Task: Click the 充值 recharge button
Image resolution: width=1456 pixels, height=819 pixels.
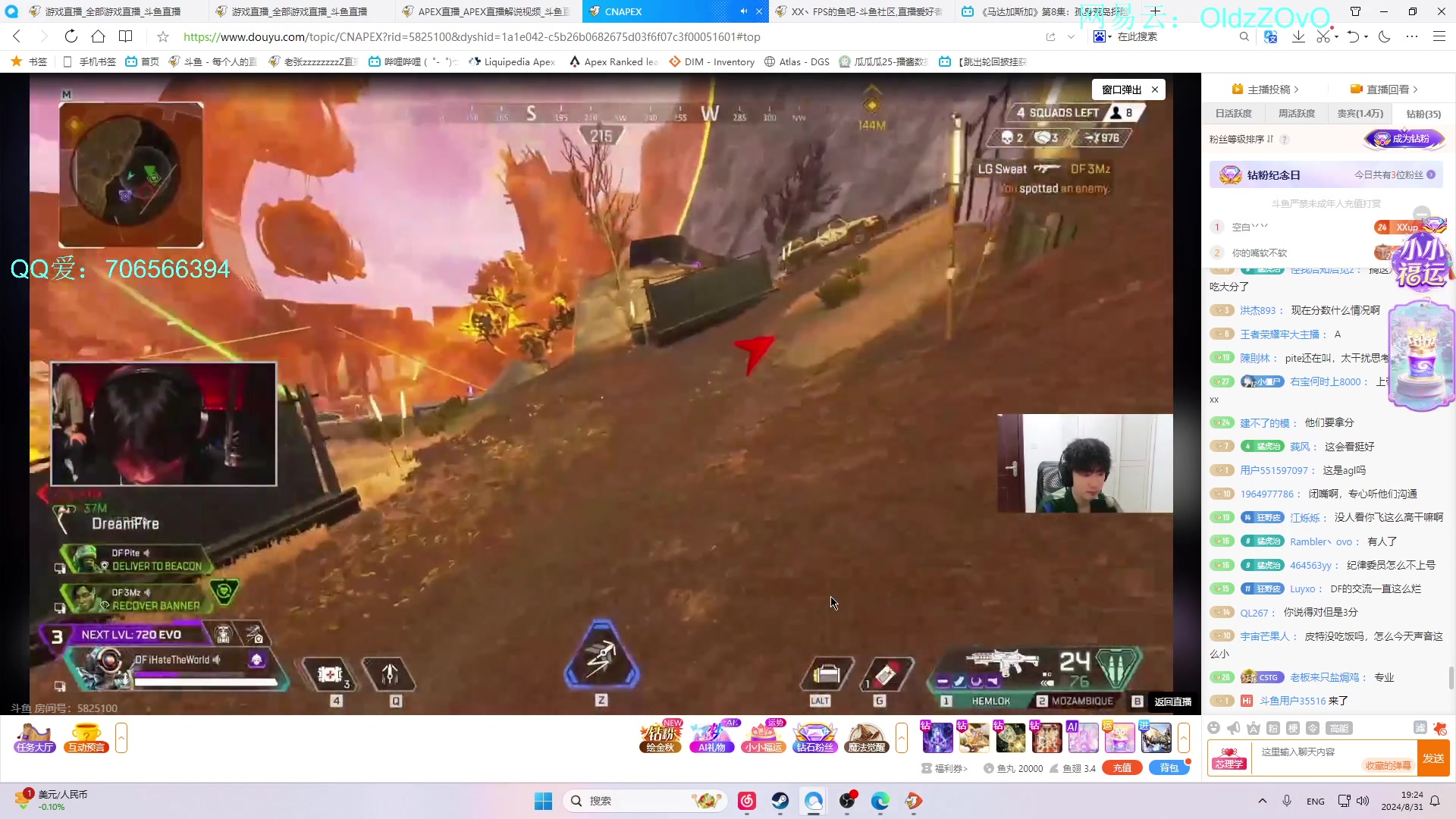Action: coord(1122,768)
